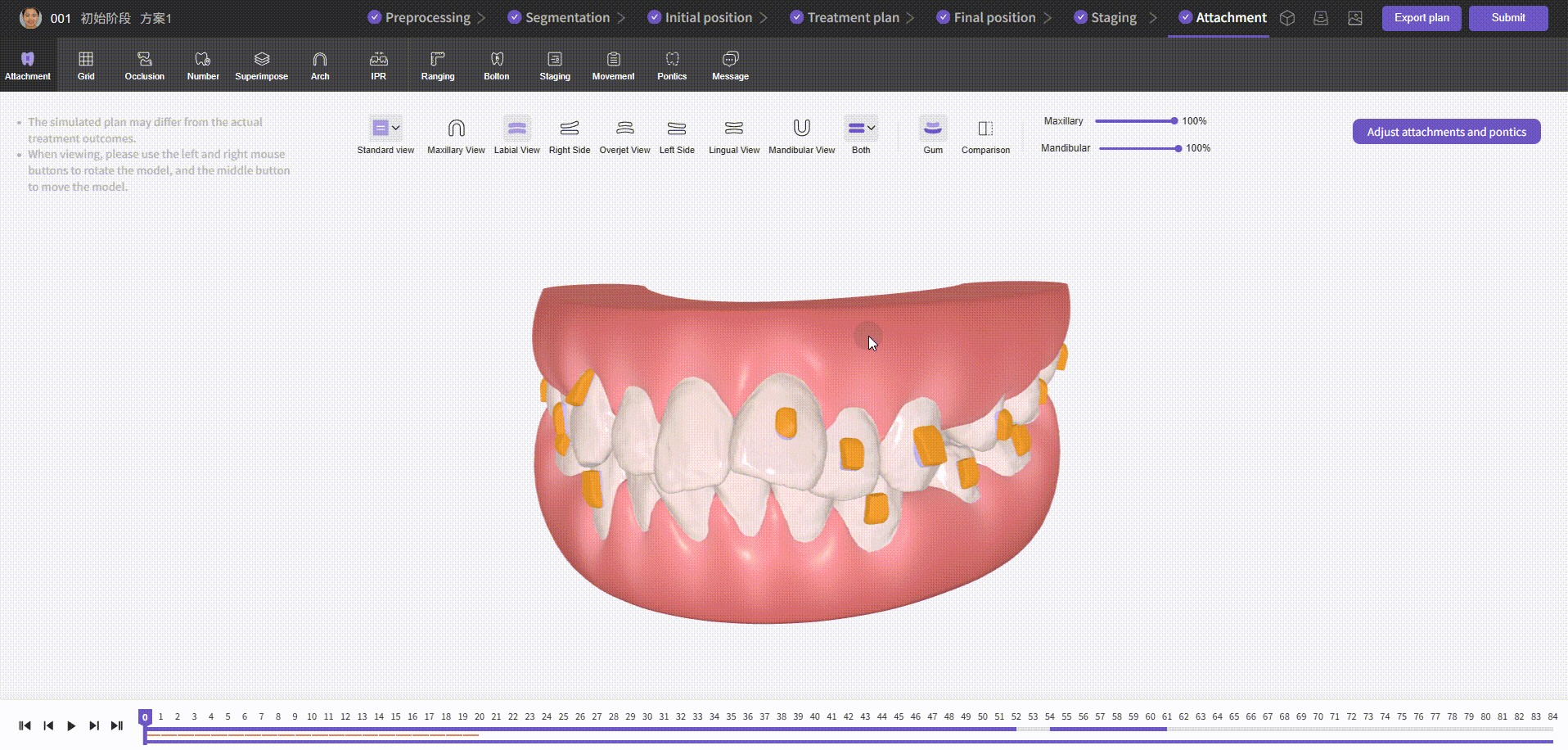1568x750 pixels.
Task: Click the 方案1 plan label
Action: (x=155, y=18)
